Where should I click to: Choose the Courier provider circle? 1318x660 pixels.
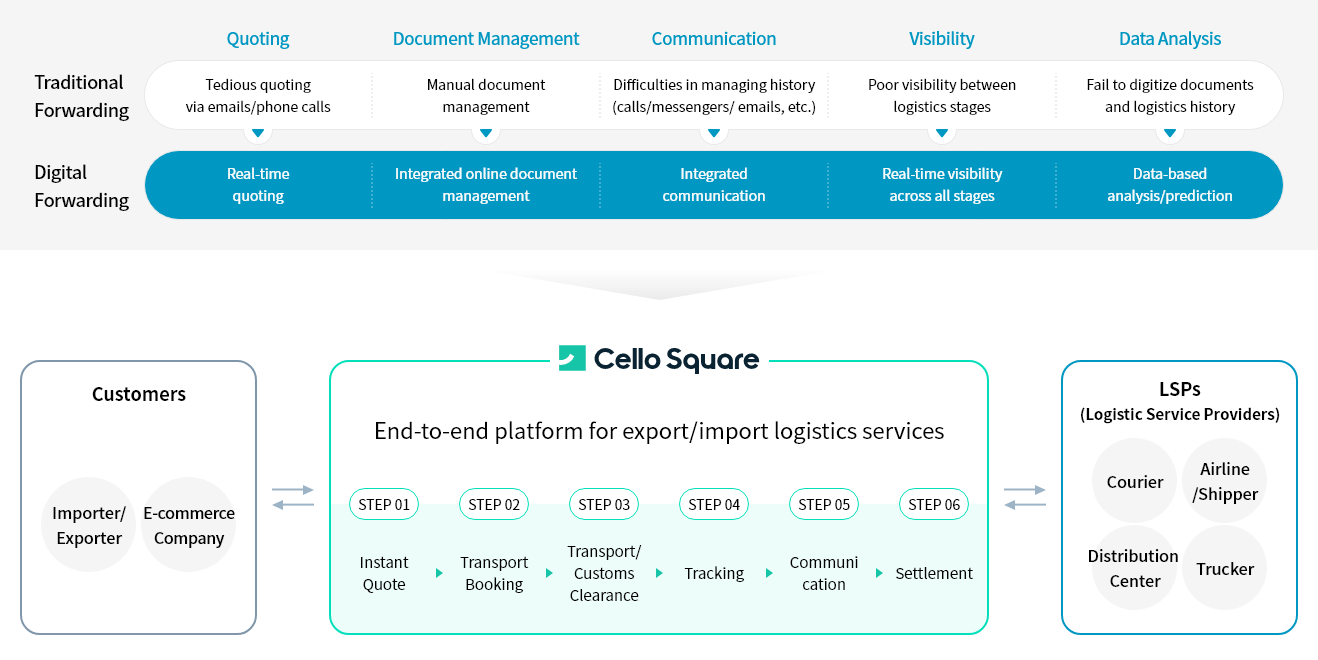pos(1135,482)
